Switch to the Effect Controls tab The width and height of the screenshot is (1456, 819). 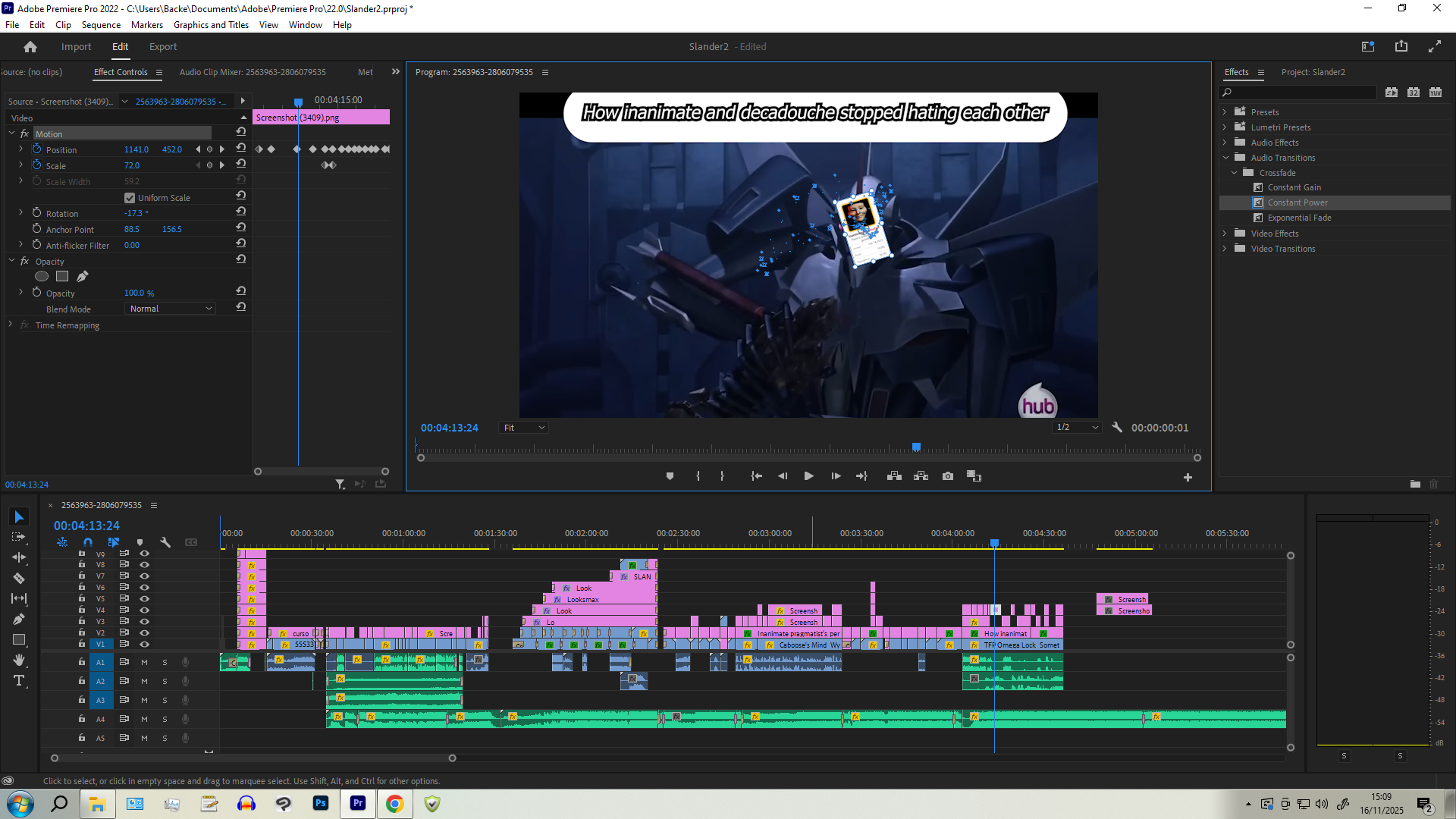point(121,72)
